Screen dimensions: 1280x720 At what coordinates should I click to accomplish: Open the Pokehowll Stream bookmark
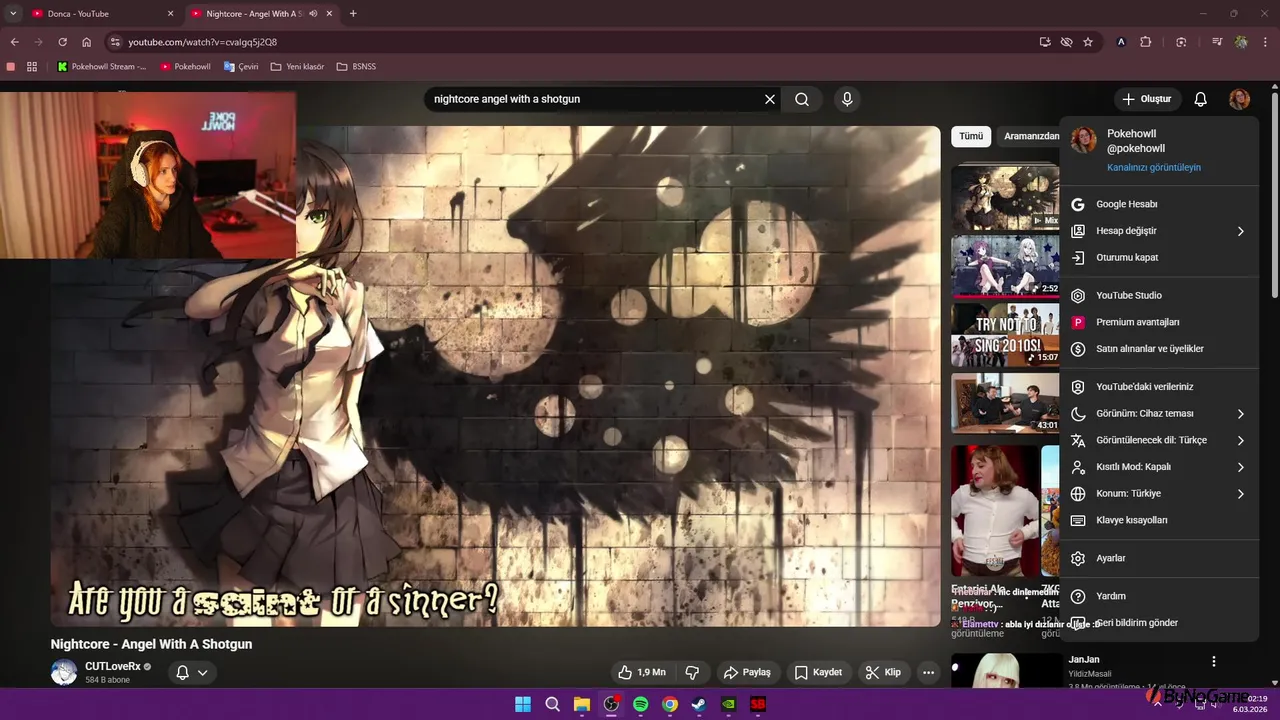coord(102,66)
